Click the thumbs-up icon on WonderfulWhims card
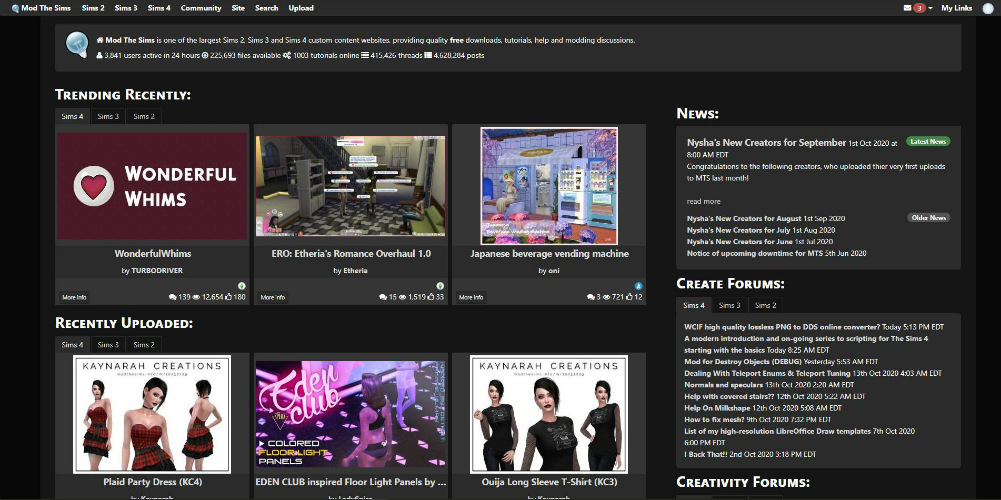Viewport: 1001px width, 500px height. (228, 297)
